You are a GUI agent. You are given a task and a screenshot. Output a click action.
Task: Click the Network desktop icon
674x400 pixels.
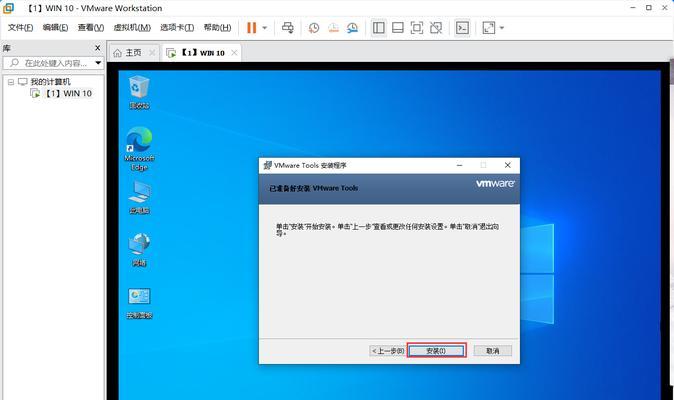click(139, 250)
